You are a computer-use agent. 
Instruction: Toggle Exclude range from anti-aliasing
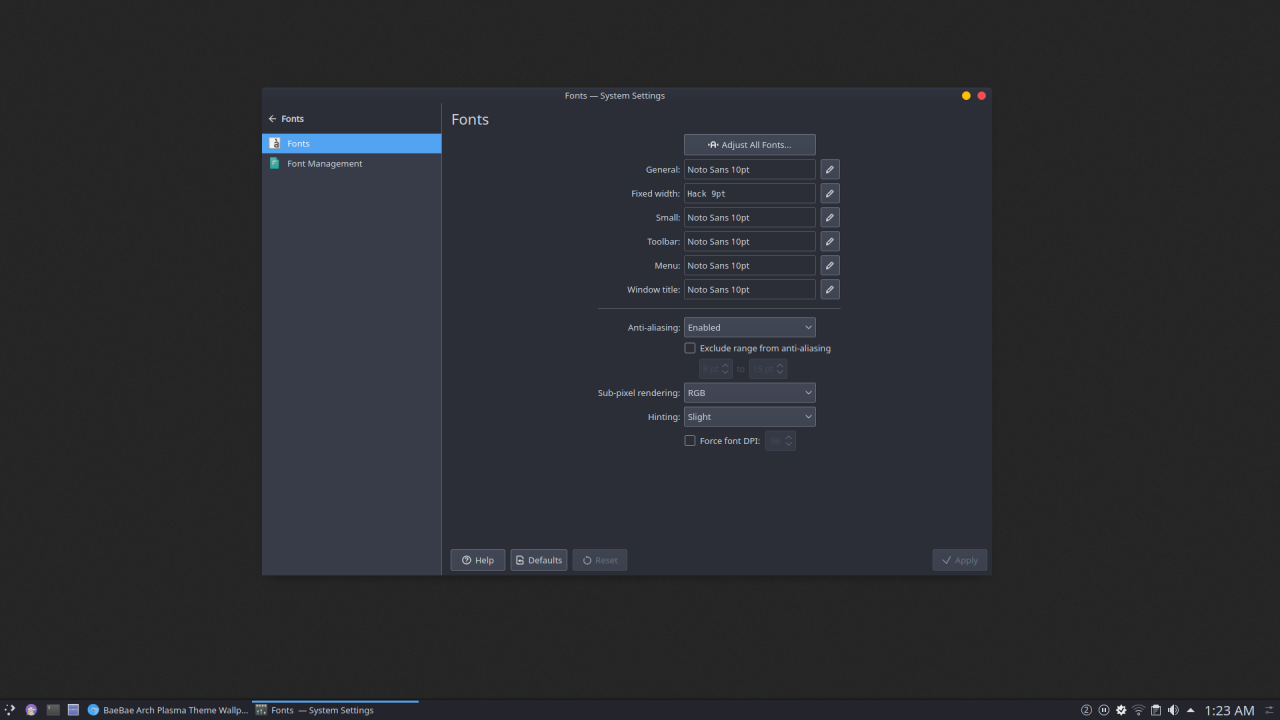pyautogui.click(x=690, y=348)
